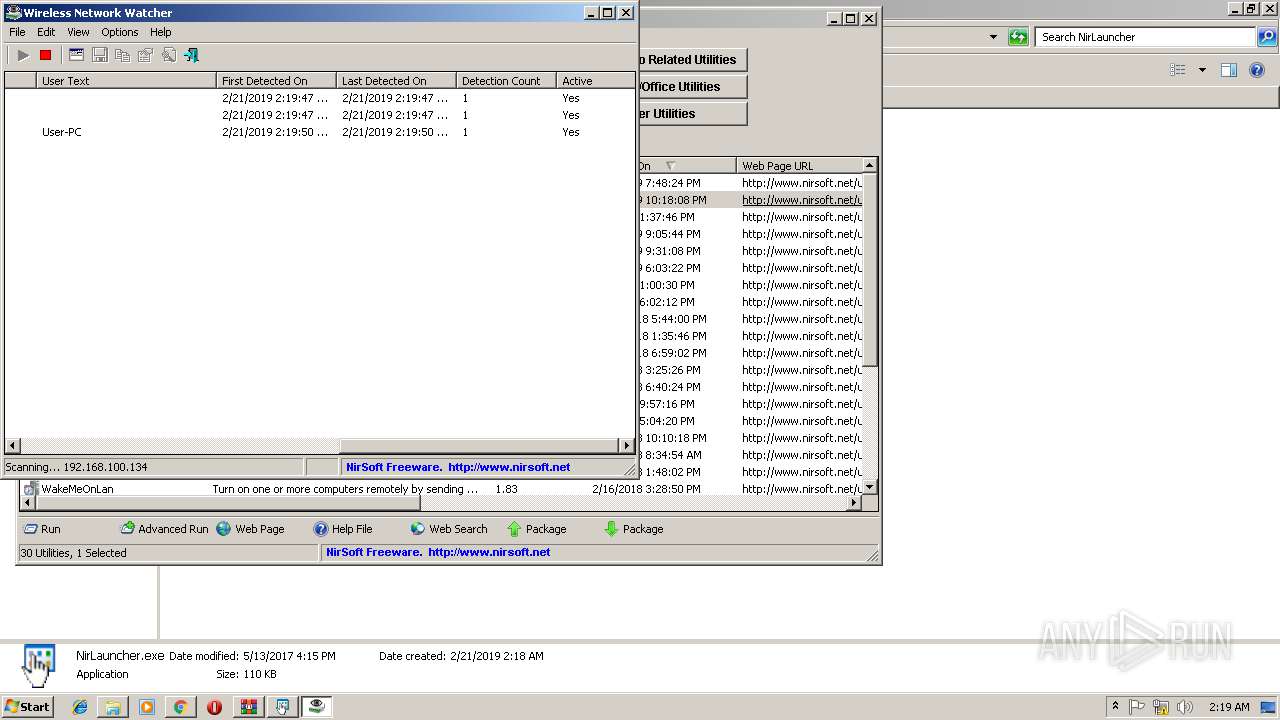
Task: Click the Run button in NirLauncher
Action: pos(42,529)
